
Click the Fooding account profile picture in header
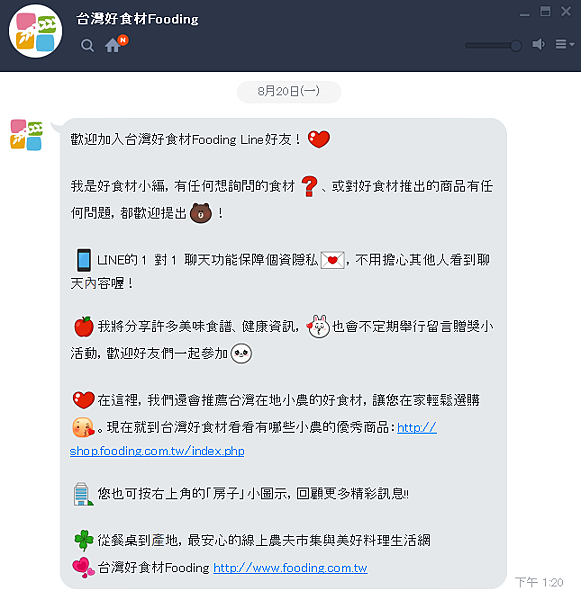click(x=36, y=31)
